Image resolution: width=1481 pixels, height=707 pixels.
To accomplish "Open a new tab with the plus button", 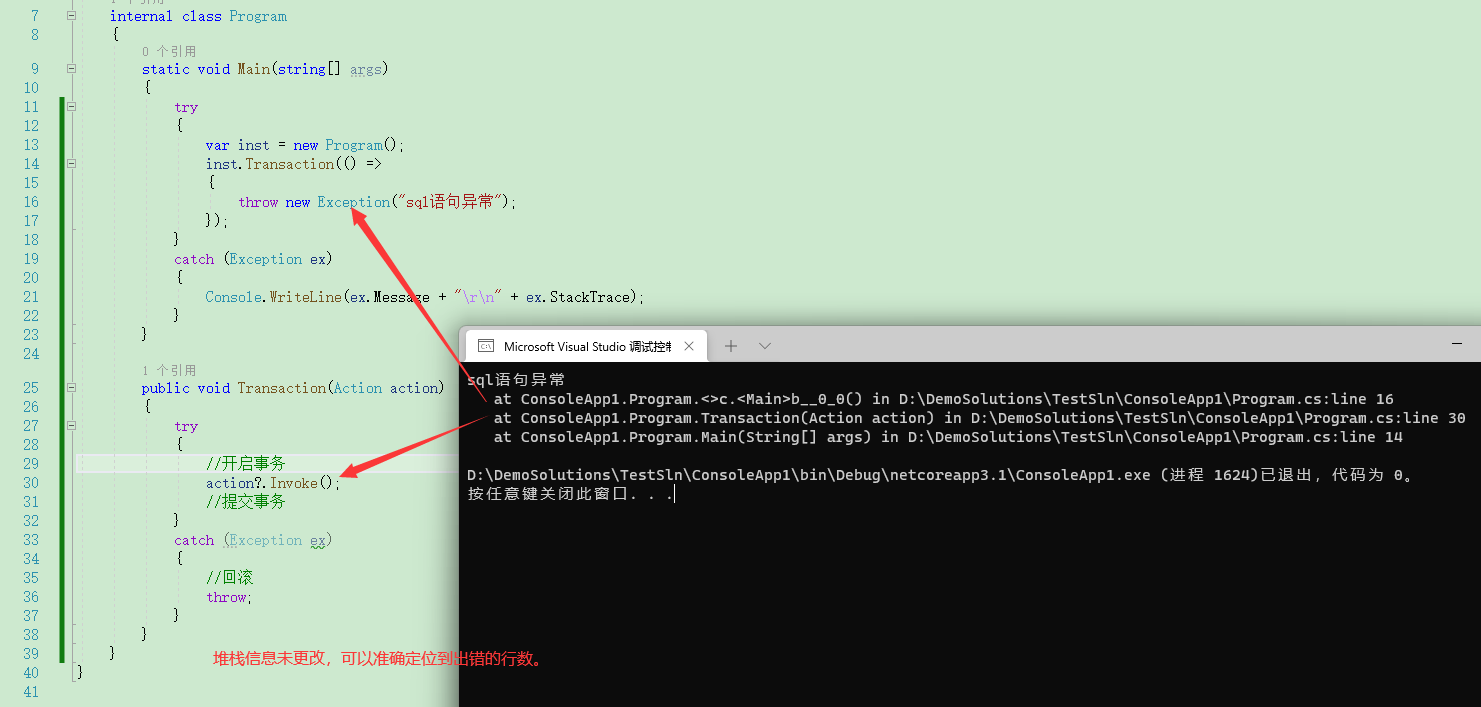I will coord(731,346).
